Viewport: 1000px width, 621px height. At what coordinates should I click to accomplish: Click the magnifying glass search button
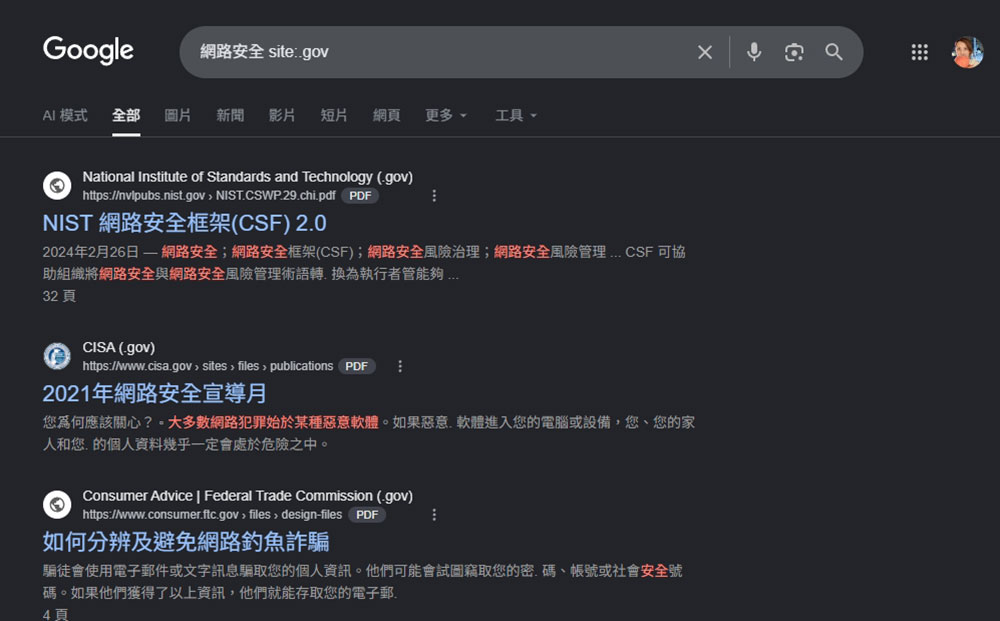tap(834, 52)
